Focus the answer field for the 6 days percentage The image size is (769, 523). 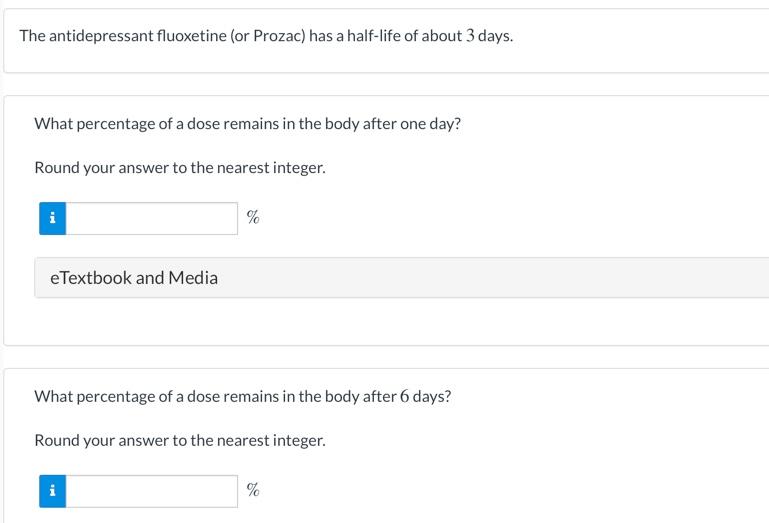[x=152, y=491]
